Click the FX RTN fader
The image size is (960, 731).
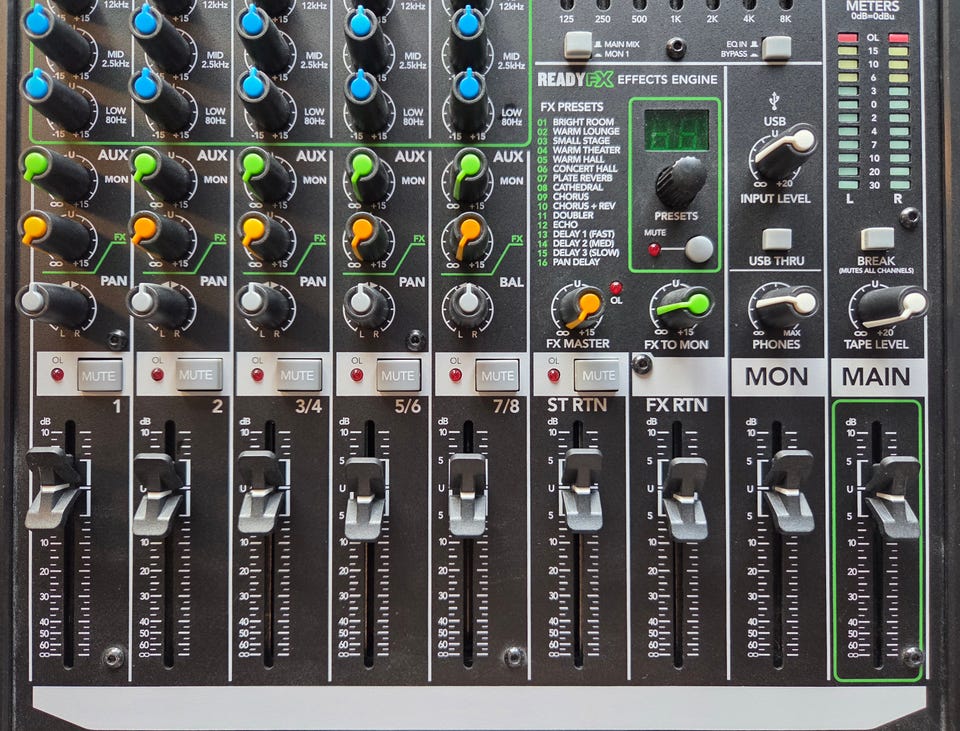(x=686, y=499)
